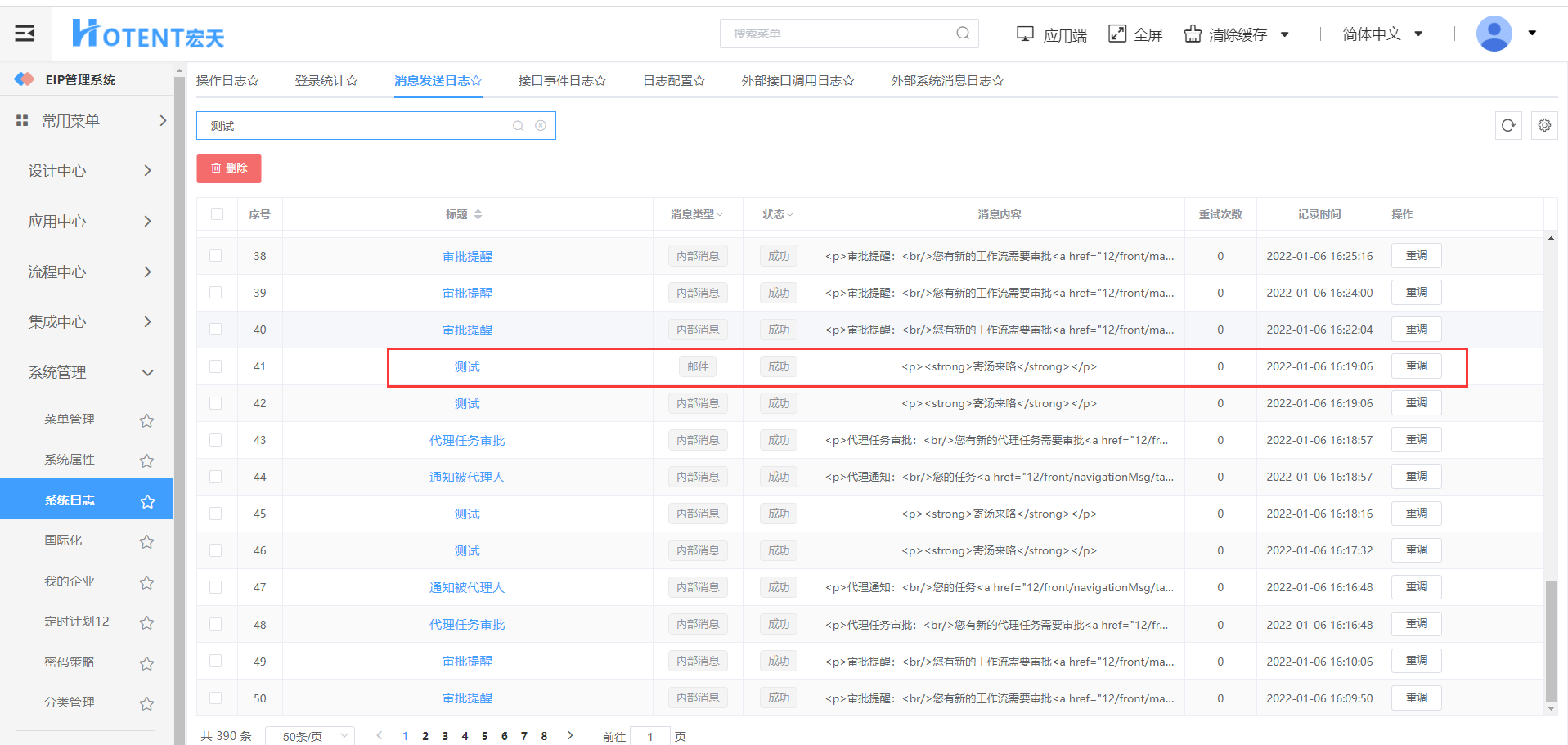The width and height of the screenshot is (1568, 745).
Task: Click the refresh icon above the table
Action: [1507, 125]
